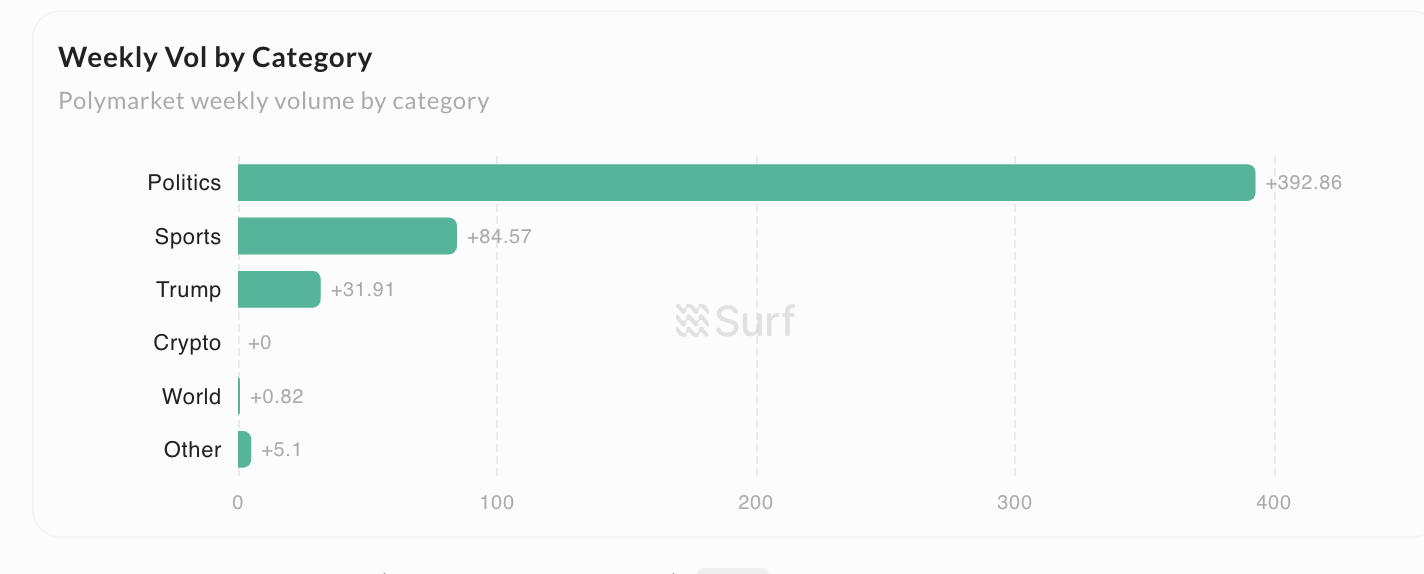The image size is (1424, 574).
Task: Click the World category label
Action: tap(191, 397)
